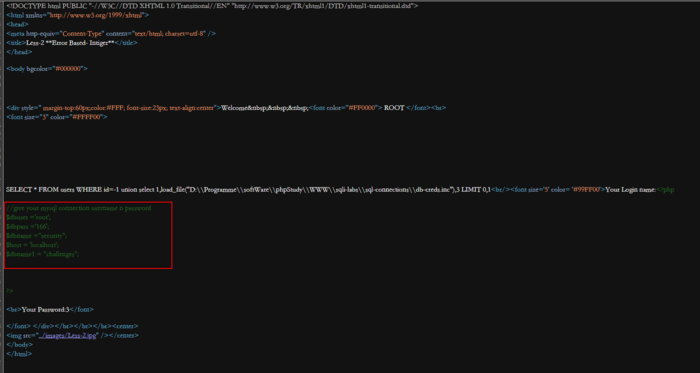Image resolution: width=700 pixels, height=373 pixels.
Task: Click the closing </html> tag
Action: [x=19, y=354]
